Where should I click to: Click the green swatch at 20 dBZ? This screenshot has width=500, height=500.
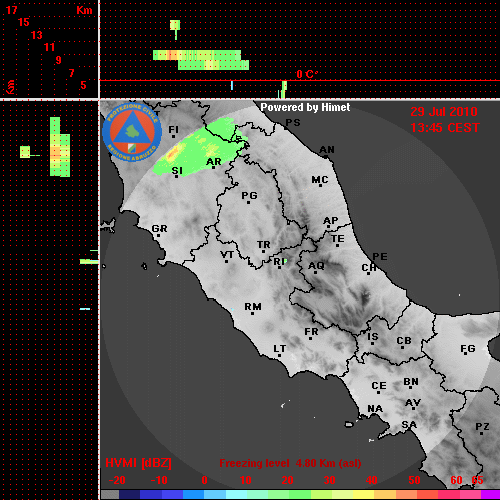[x=288, y=494]
